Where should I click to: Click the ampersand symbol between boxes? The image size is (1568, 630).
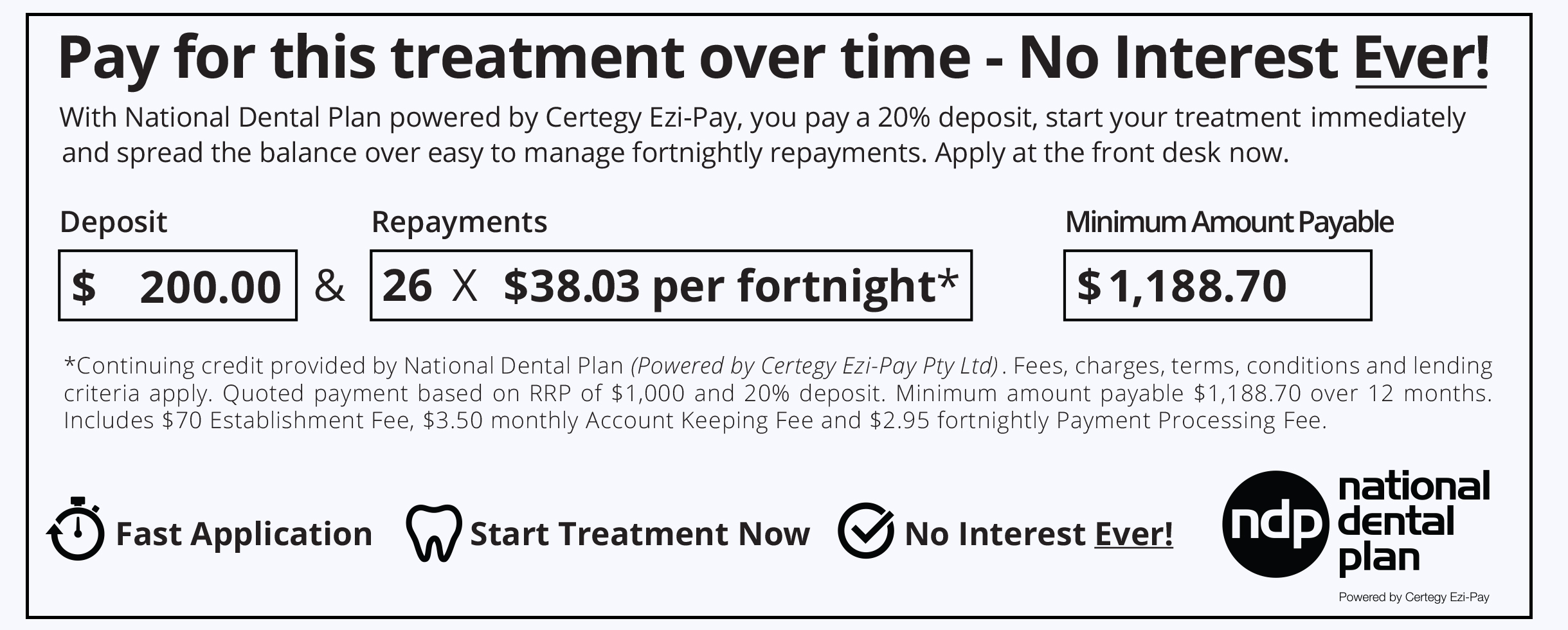pos(330,286)
